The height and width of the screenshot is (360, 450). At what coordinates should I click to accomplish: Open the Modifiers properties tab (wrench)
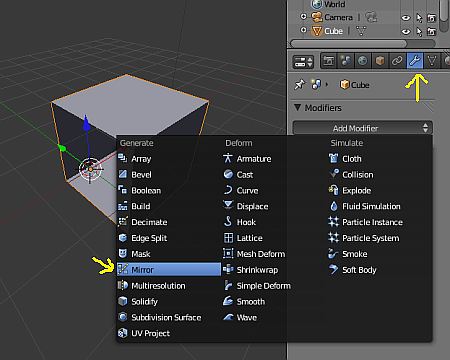coord(415,61)
